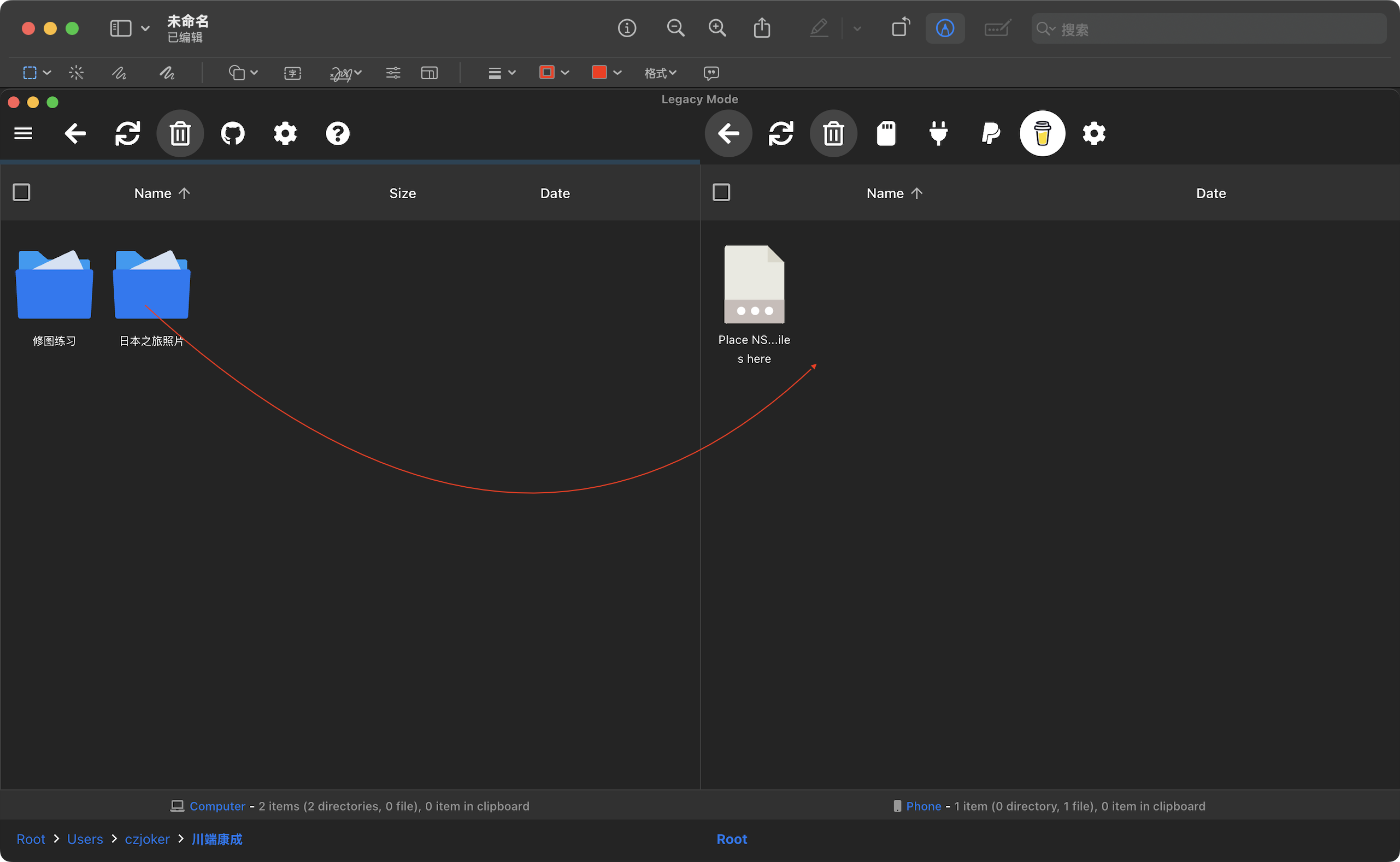Click the SD card storage icon

tap(886, 133)
